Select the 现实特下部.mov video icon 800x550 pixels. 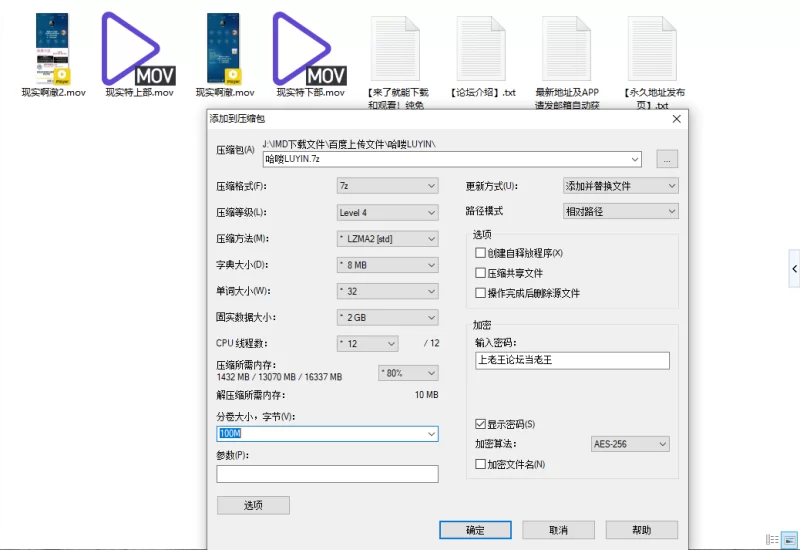click(309, 47)
